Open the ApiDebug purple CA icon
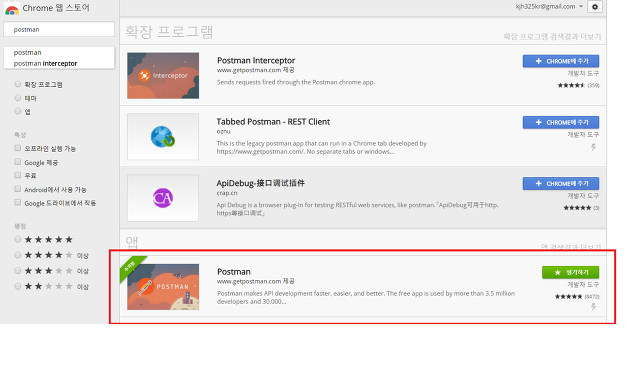Viewport: 630px width, 386px height. click(x=163, y=198)
